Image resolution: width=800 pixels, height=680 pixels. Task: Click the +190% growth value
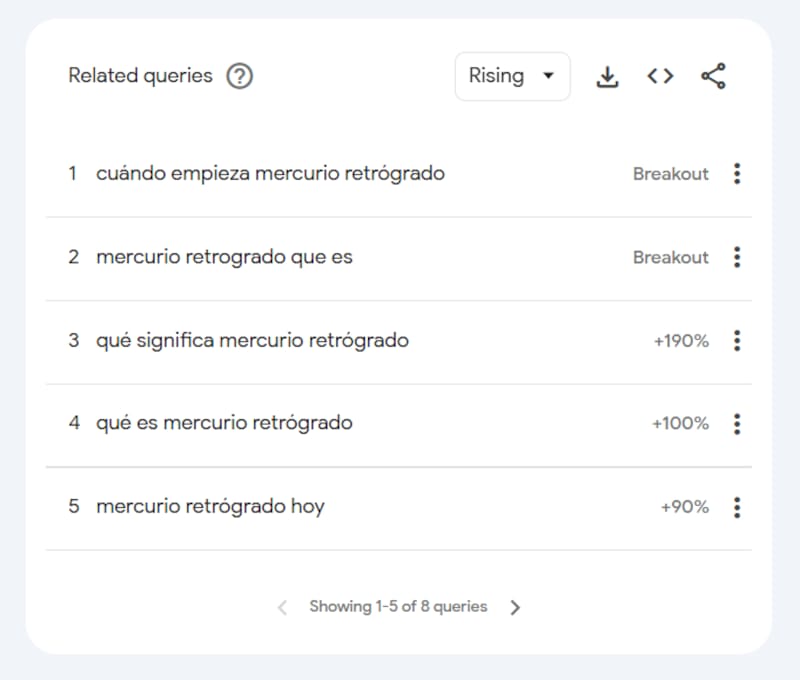pos(681,341)
